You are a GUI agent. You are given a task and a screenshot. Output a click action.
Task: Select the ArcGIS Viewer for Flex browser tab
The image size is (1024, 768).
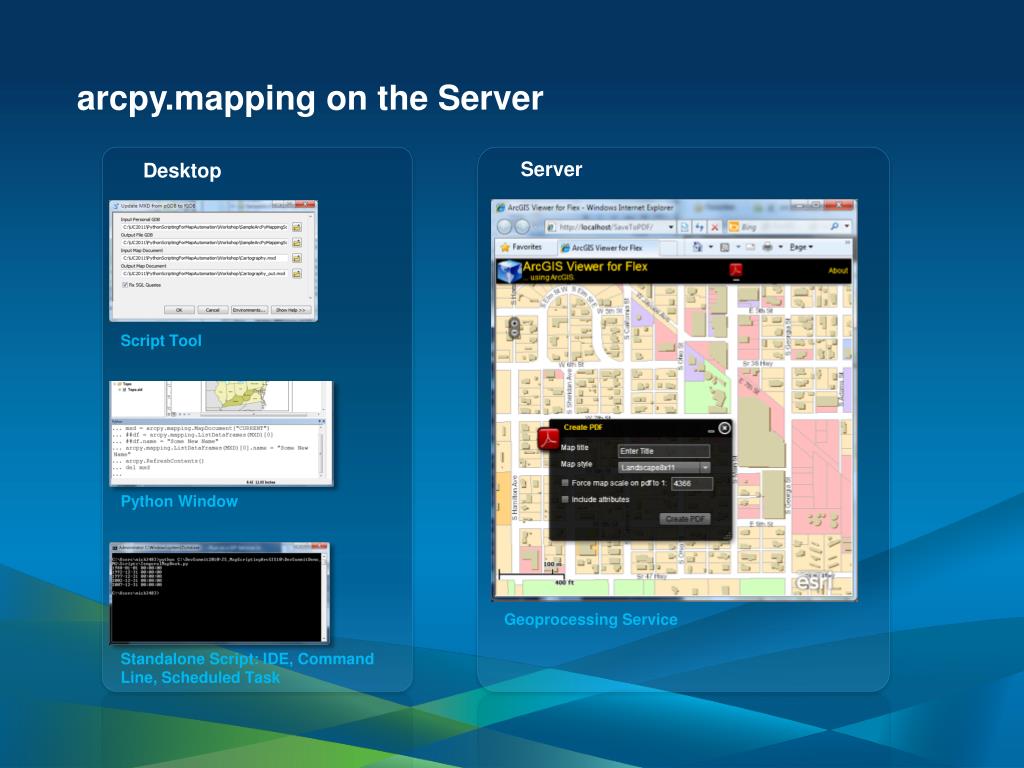click(x=608, y=248)
